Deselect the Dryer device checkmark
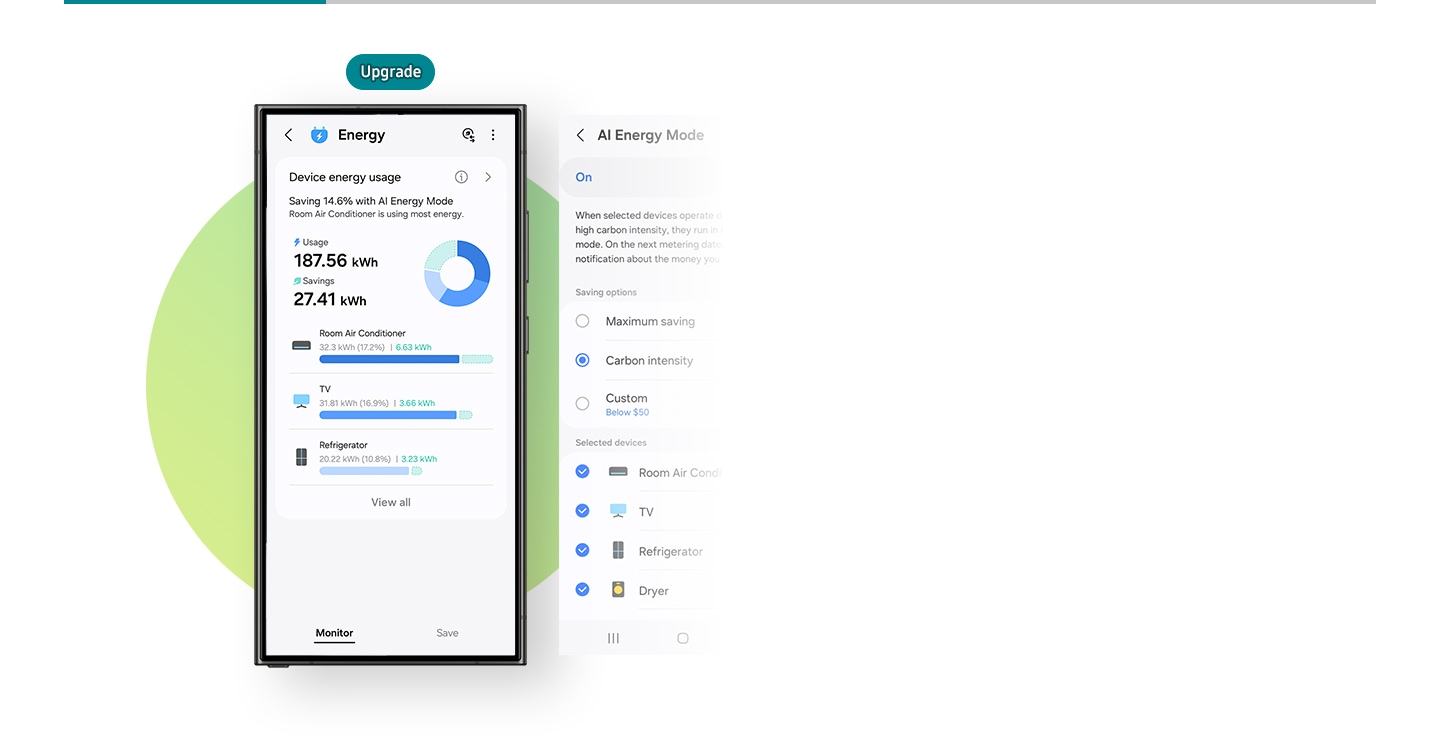The image size is (1440, 744). [582, 589]
